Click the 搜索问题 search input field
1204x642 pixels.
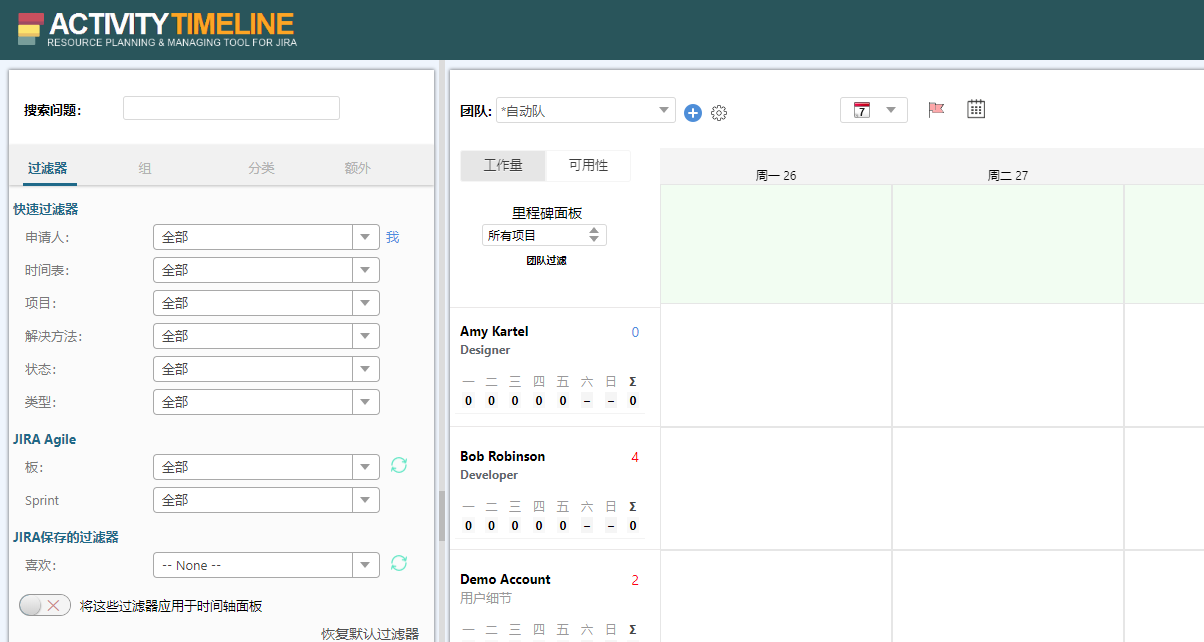[231, 108]
